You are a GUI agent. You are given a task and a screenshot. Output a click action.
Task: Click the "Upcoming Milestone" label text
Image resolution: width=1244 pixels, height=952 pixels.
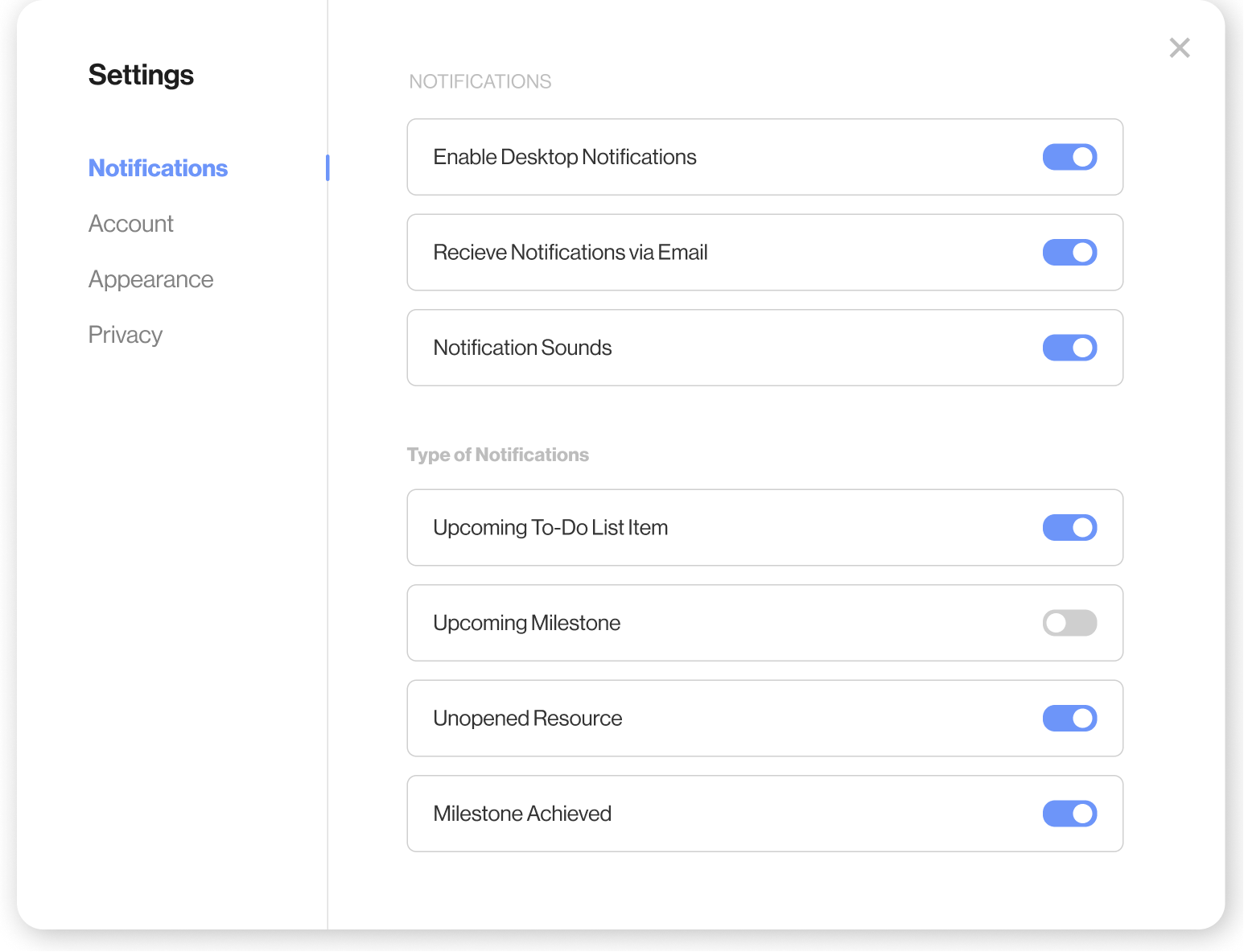click(x=526, y=623)
